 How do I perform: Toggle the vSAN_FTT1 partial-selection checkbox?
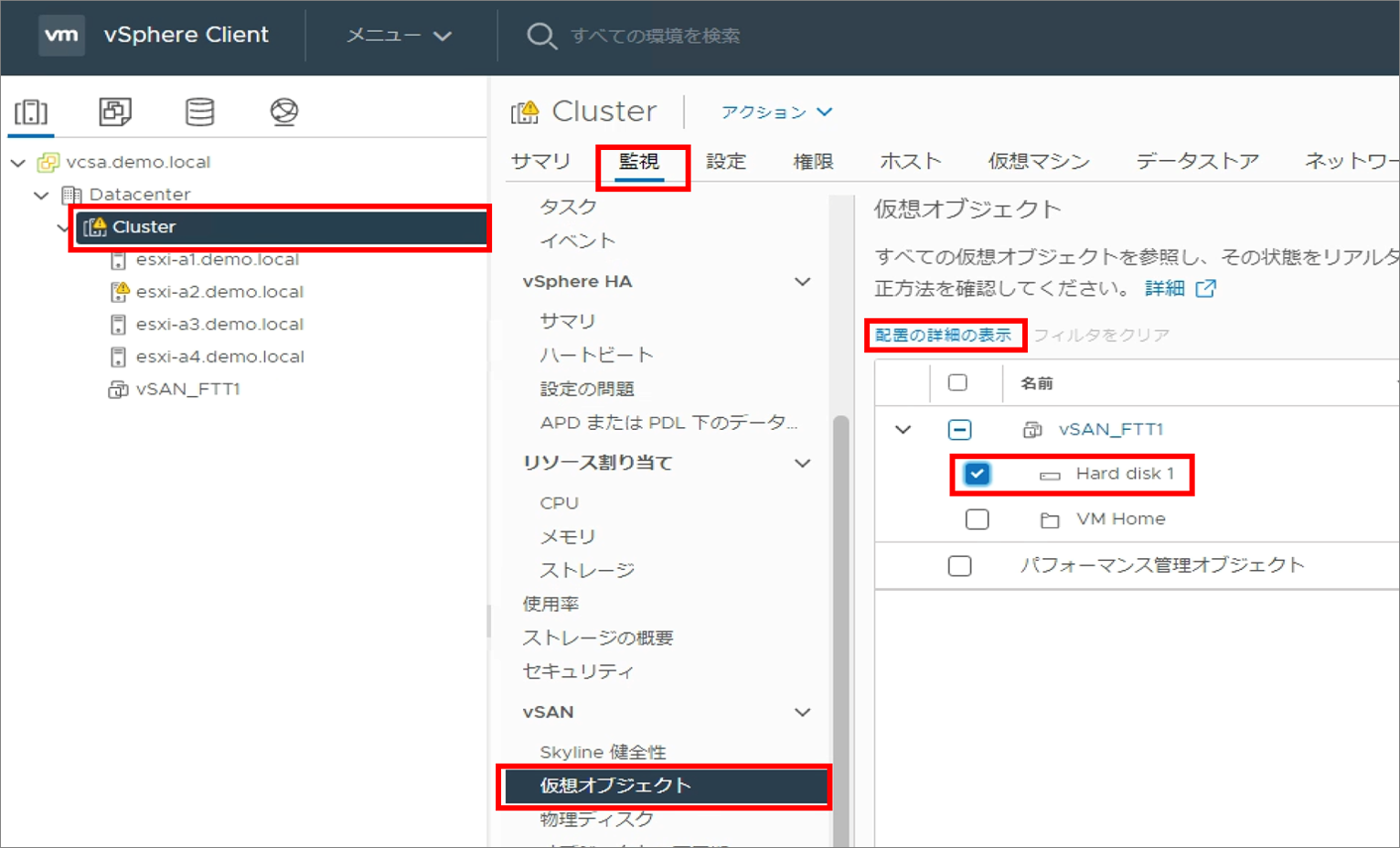click(x=959, y=429)
